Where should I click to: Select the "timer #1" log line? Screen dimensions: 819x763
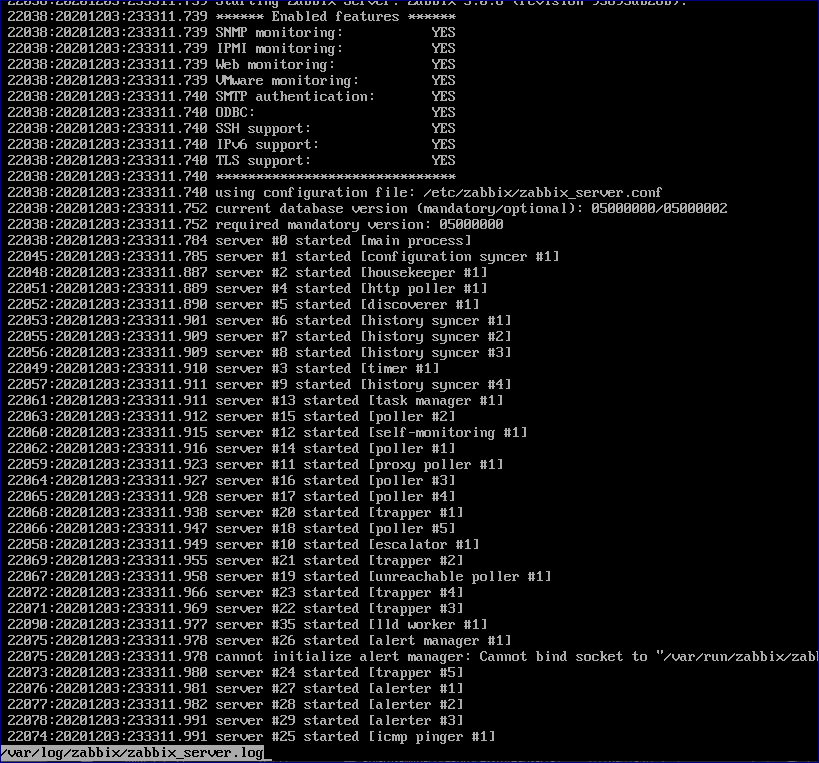(x=224, y=369)
